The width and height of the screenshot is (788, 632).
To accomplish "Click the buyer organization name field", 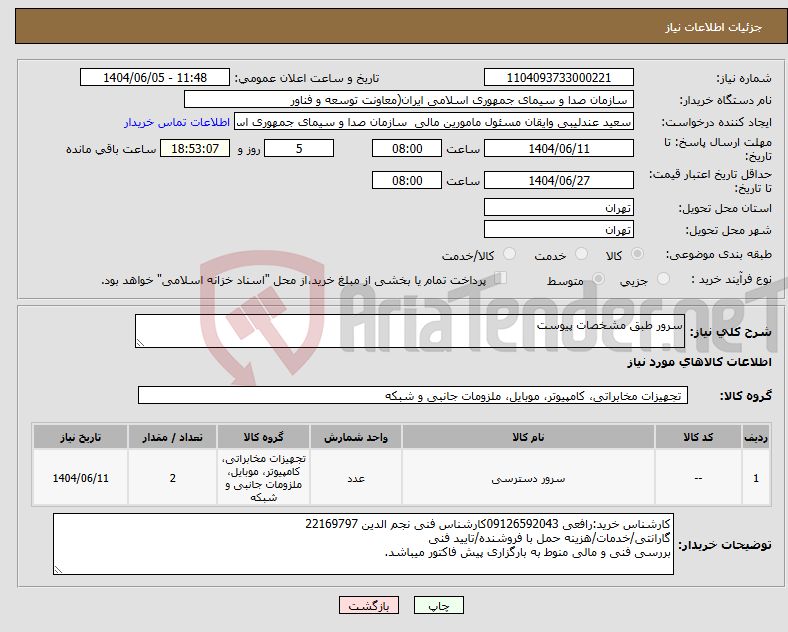I will [409, 99].
